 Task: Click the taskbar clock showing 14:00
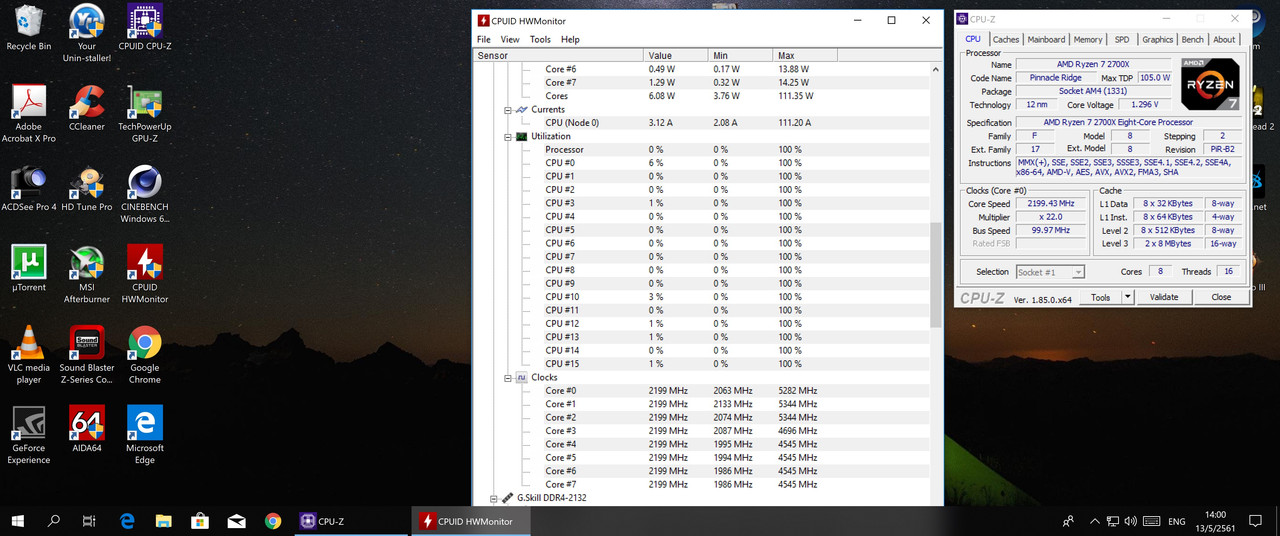[1216, 521]
